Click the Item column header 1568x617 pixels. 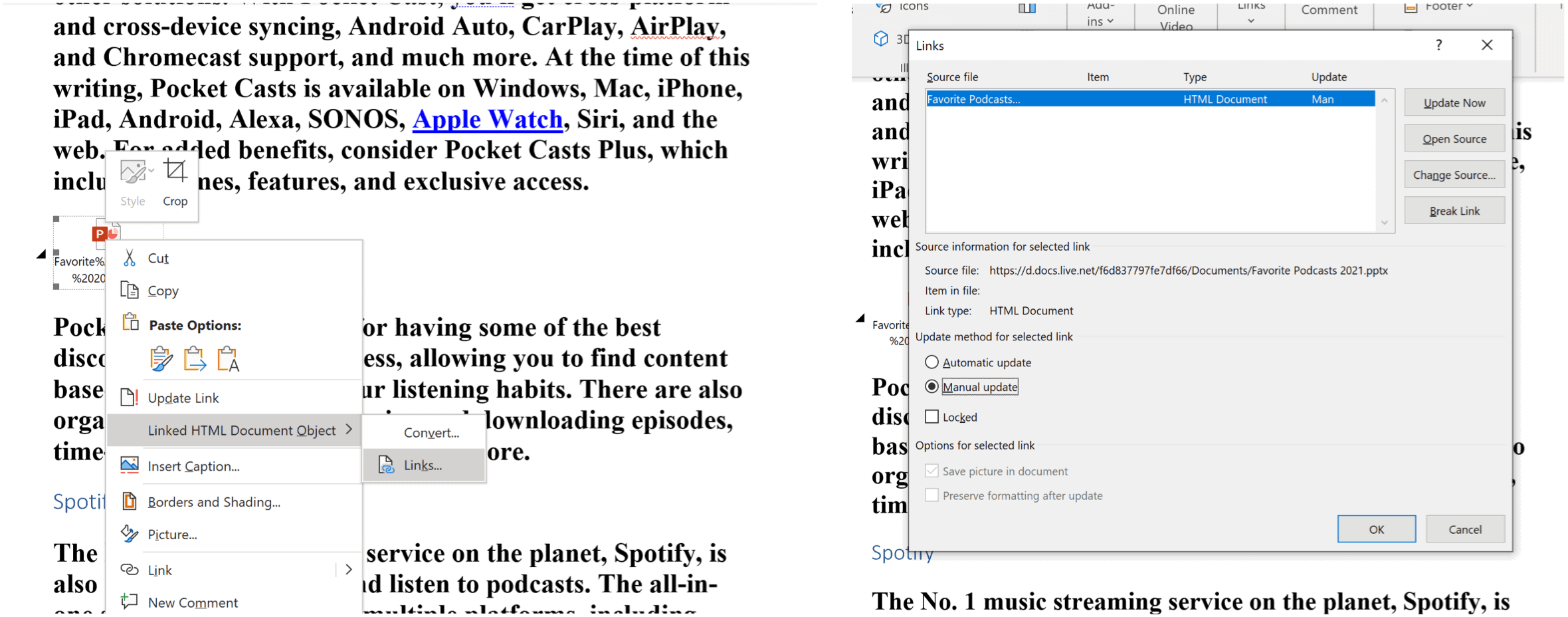coord(1098,77)
